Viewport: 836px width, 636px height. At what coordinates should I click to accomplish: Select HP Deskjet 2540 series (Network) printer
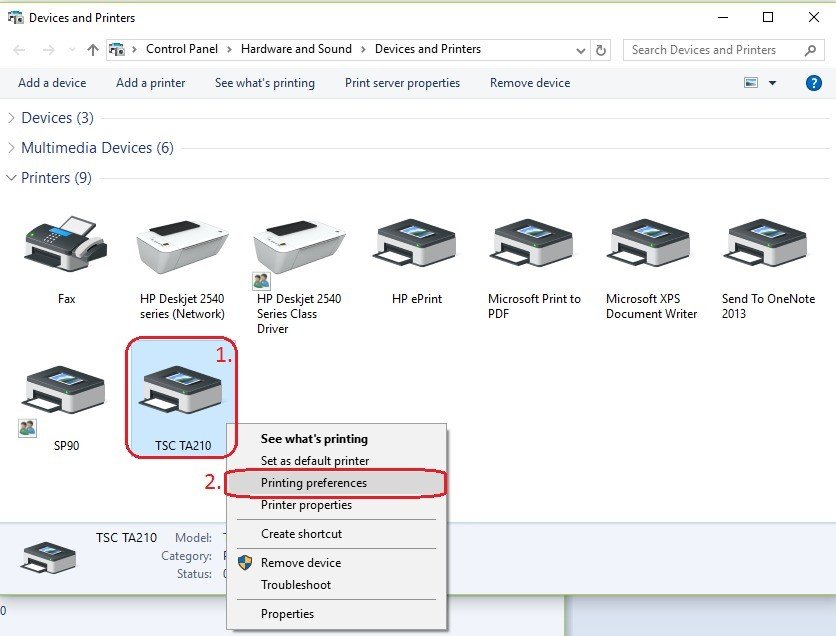pyautogui.click(x=182, y=243)
